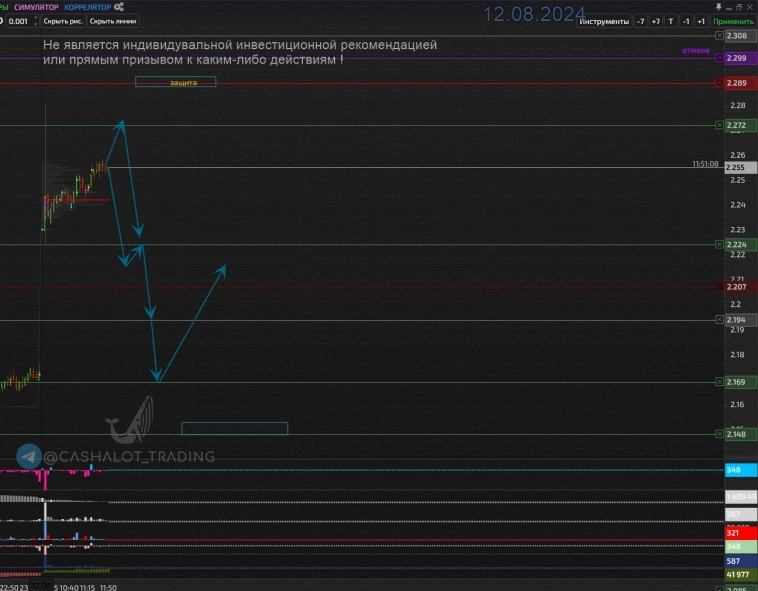Open the СИМУЛЯТОР tab
758x591 pixels.
pyautogui.click(x=36, y=7)
